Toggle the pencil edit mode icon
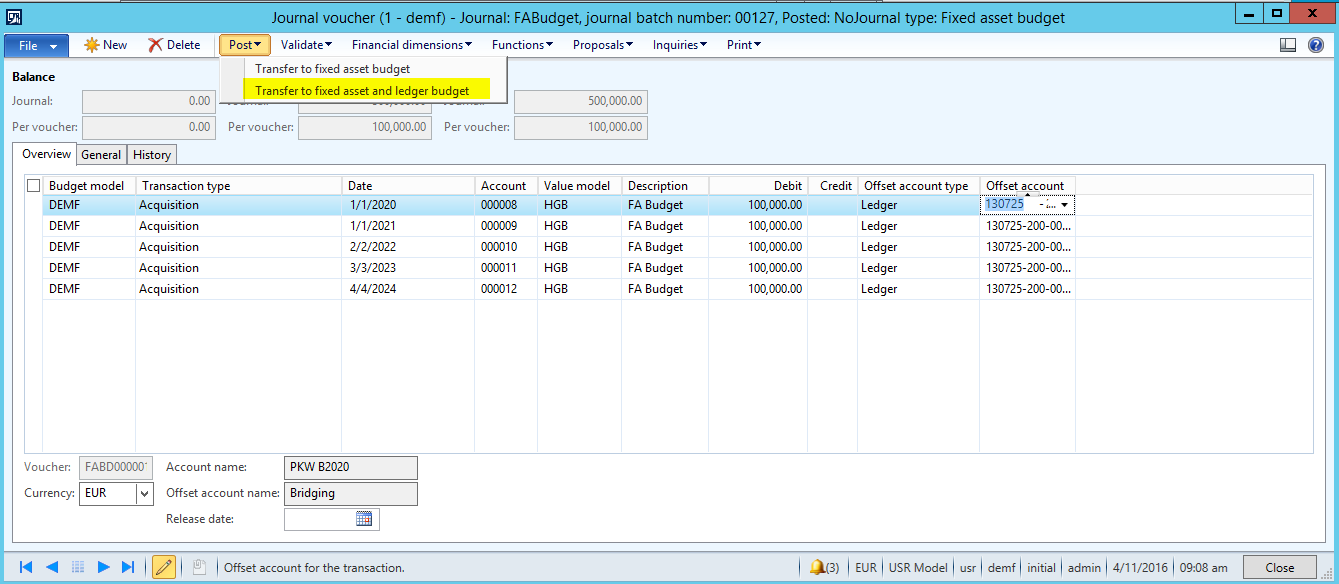The width and height of the screenshot is (1339, 584). pos(163,567)
